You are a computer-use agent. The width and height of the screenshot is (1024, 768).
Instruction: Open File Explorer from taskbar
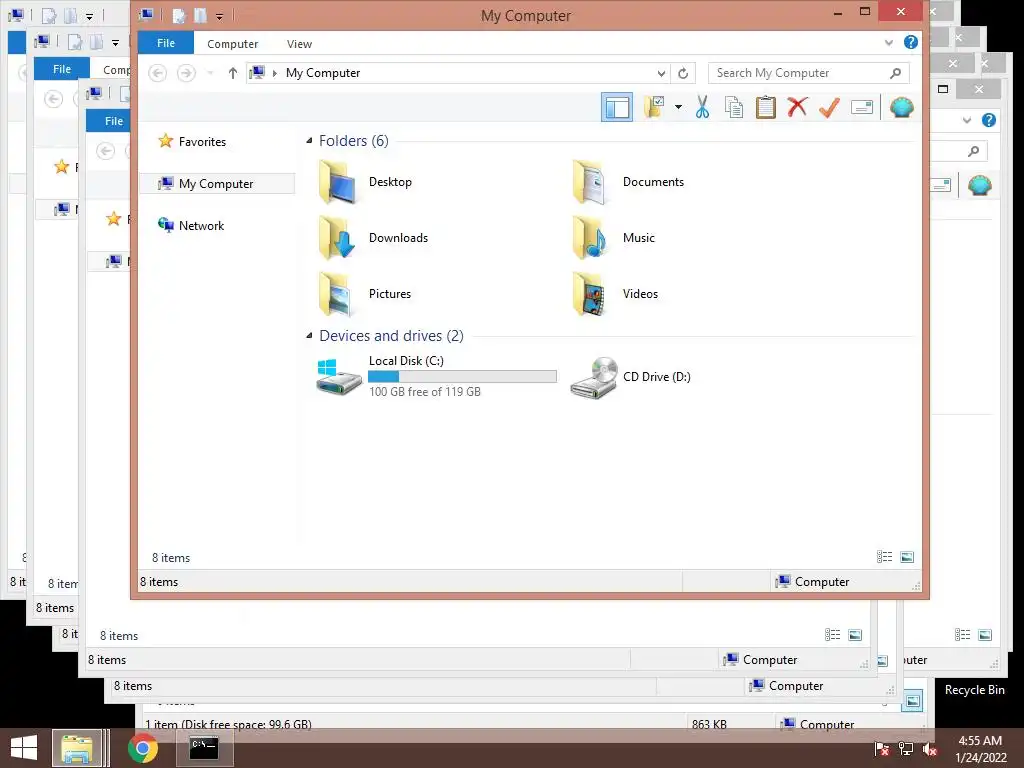pyautogui.click(x=77, y=748)
